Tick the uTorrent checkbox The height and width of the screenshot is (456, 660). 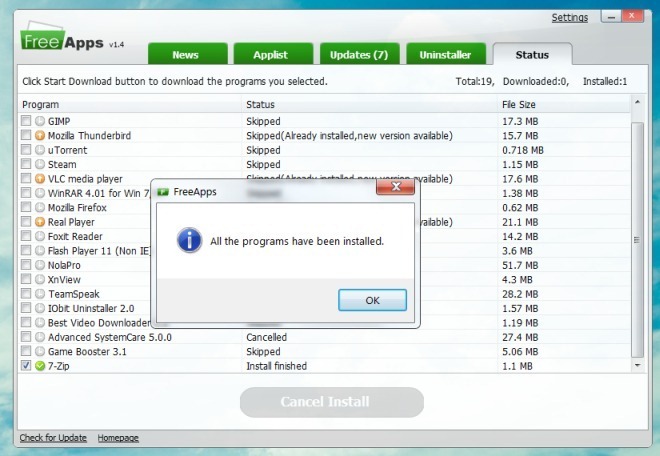[26, 149]
